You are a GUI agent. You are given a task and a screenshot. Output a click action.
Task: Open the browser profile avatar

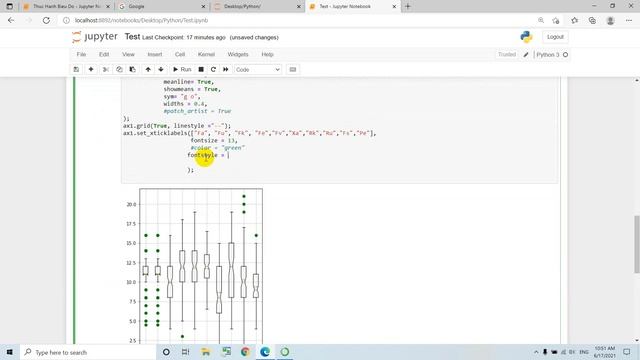[x=611, y=20]
